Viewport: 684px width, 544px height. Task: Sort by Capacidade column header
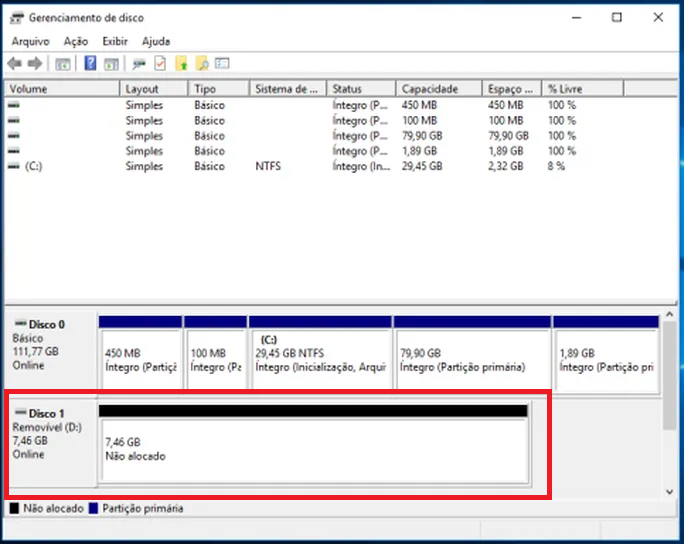[x=439, y=89]
